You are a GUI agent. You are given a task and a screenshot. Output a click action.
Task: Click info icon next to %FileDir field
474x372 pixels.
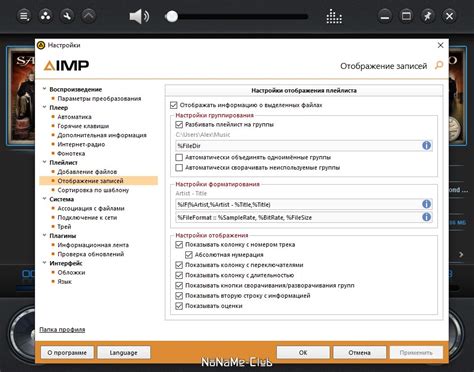click(426, 145)
